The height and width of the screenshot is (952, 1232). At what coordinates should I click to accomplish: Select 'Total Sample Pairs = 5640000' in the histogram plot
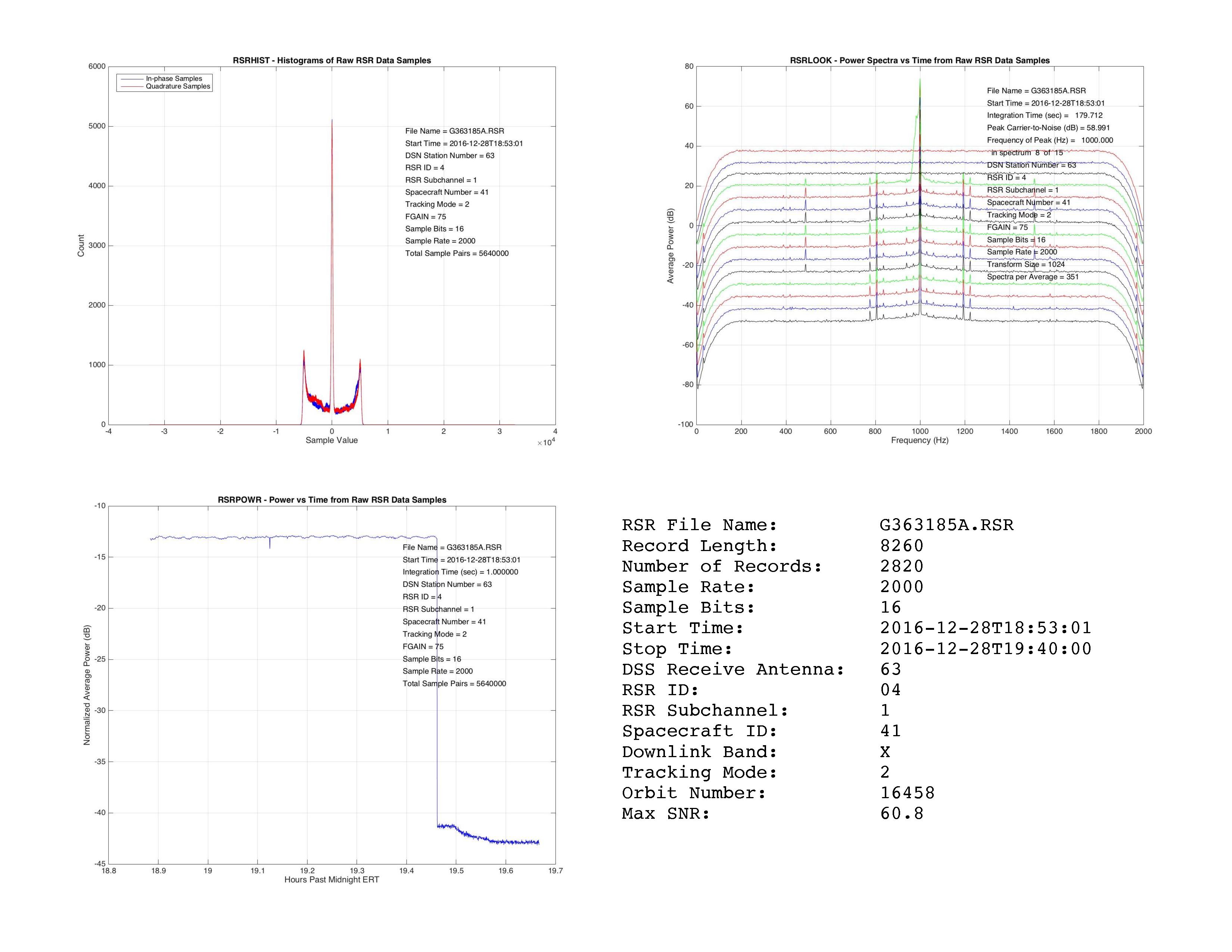tap(457, 253)
